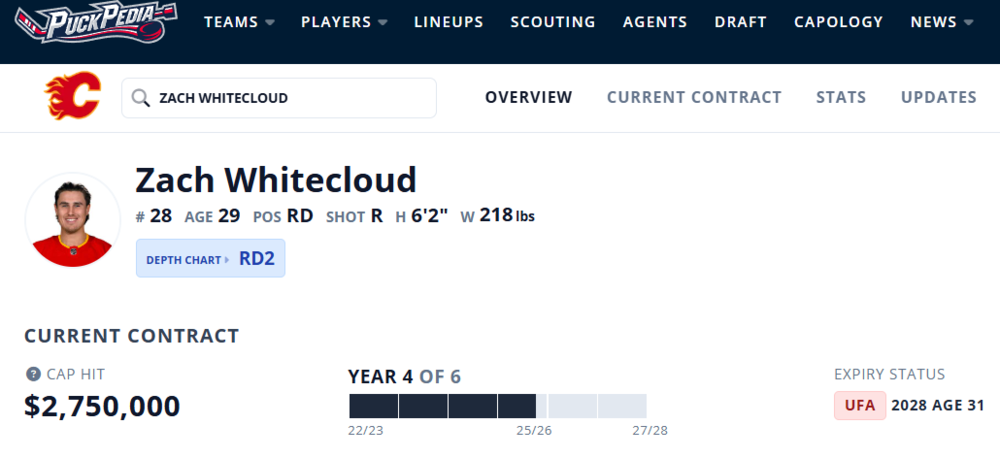This screenshot has height=458, width=1000.
Task: Click the Depth Chart RD2 button
Action: click(210, 259)
